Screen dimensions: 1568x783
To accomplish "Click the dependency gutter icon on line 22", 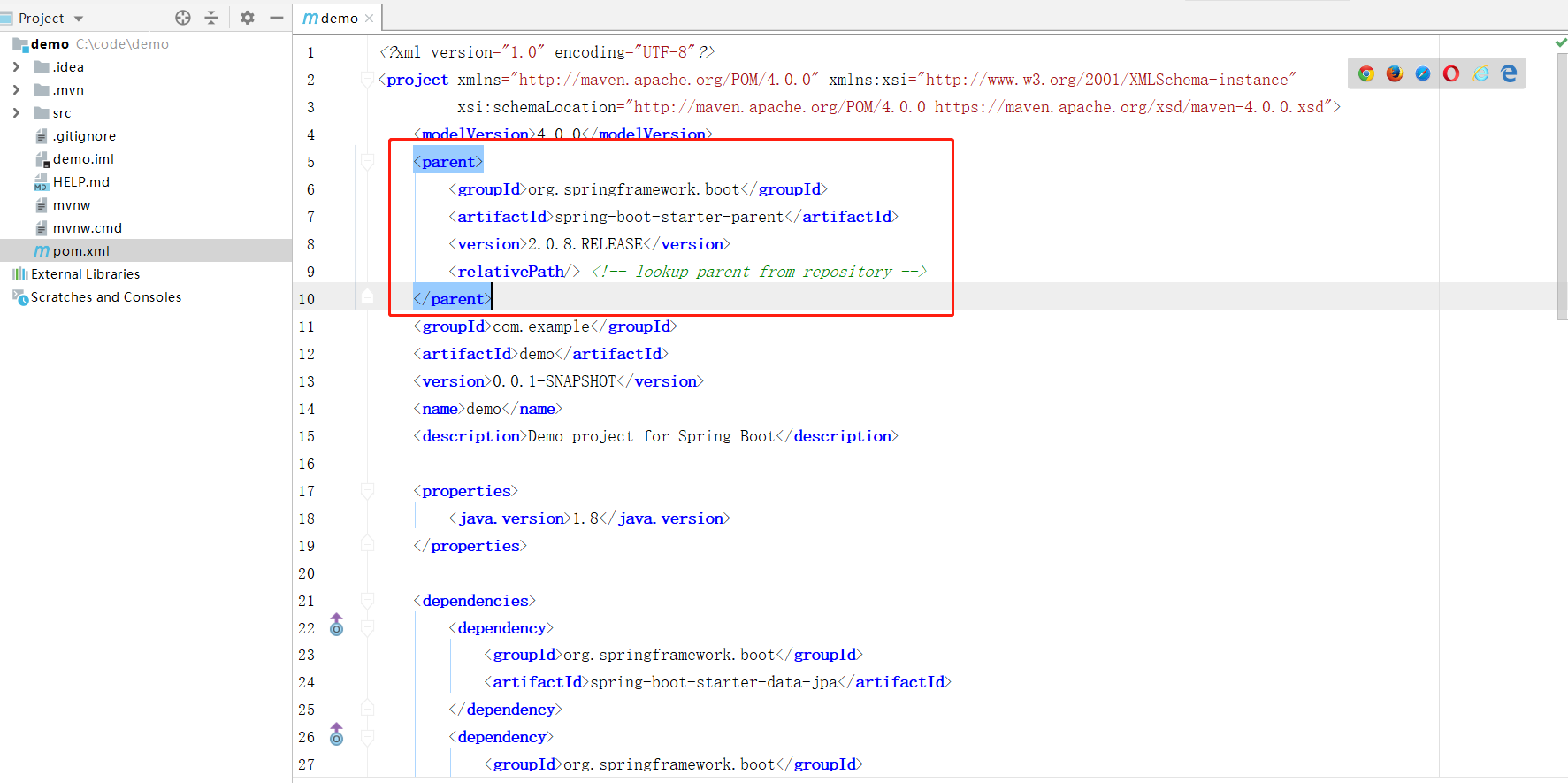I will click(336, 625).
